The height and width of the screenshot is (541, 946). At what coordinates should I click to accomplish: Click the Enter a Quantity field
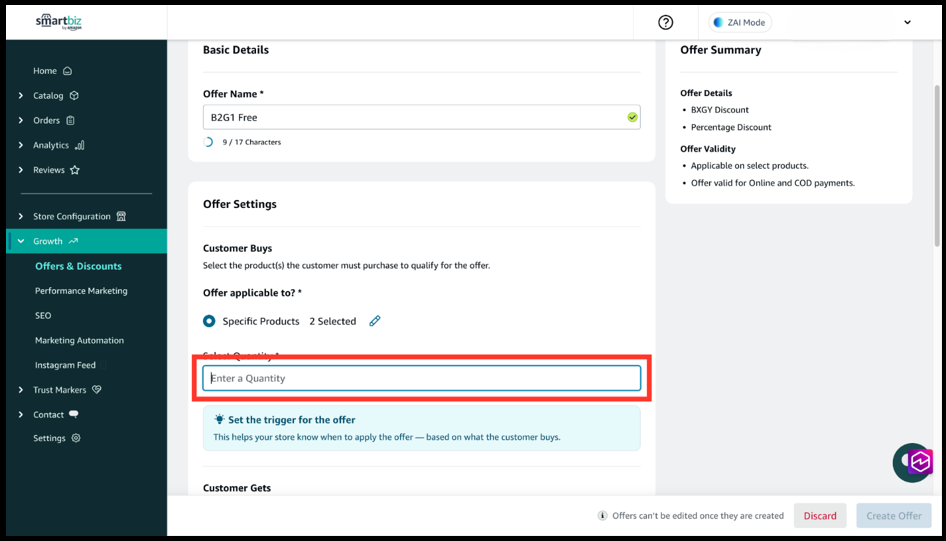coord(421,378)
